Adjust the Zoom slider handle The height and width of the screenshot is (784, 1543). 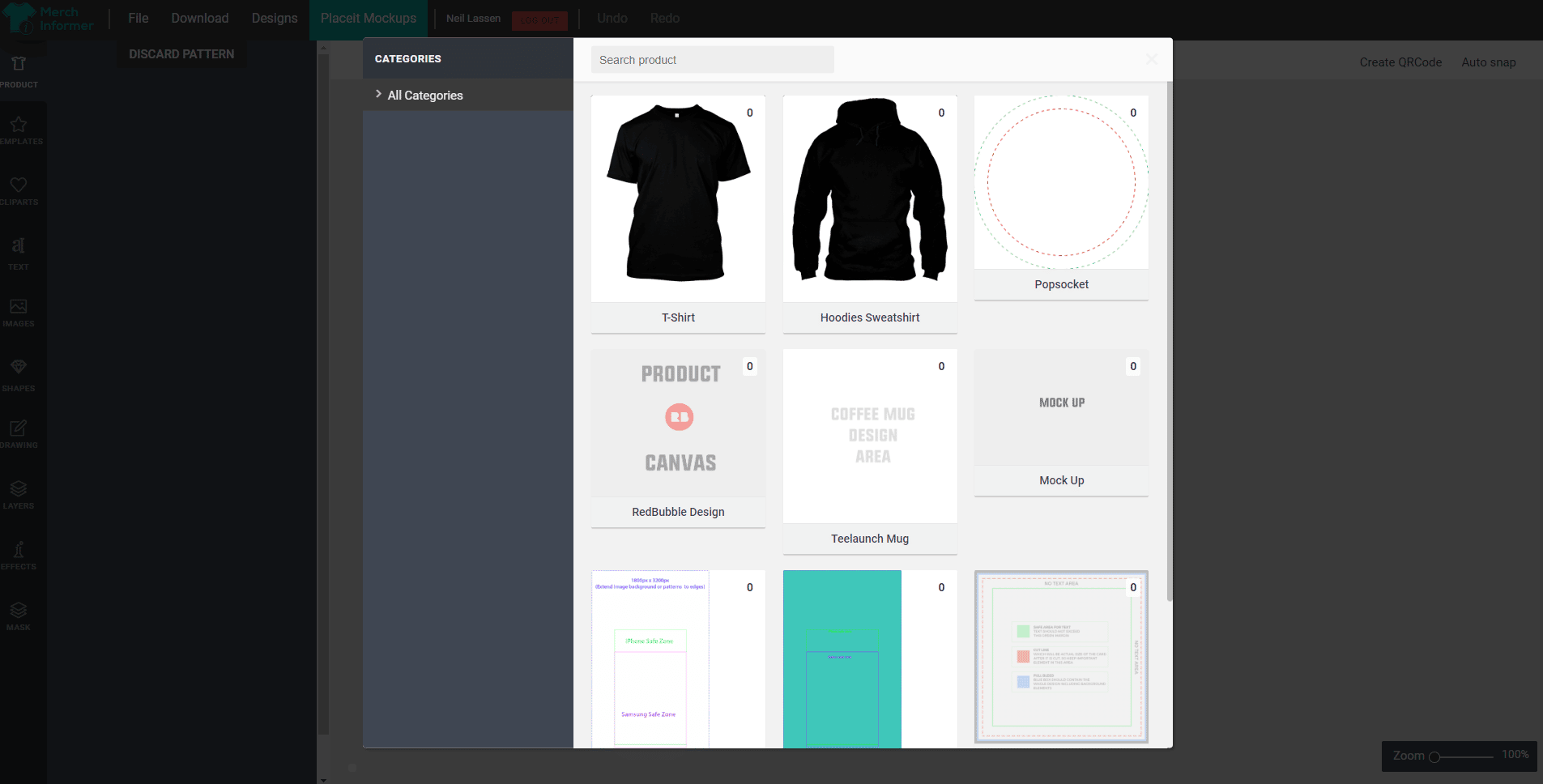[1434, 757]
